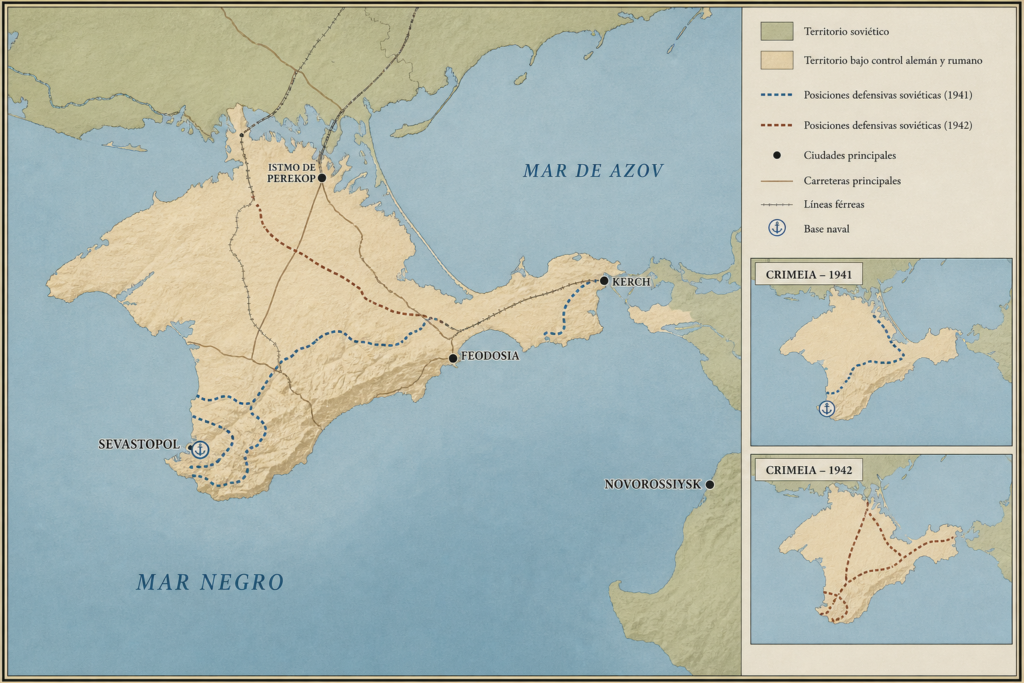Click the brown Carreteras principales line sample
This screenshot has height=683, width=1024.
(x=776, y=181)
